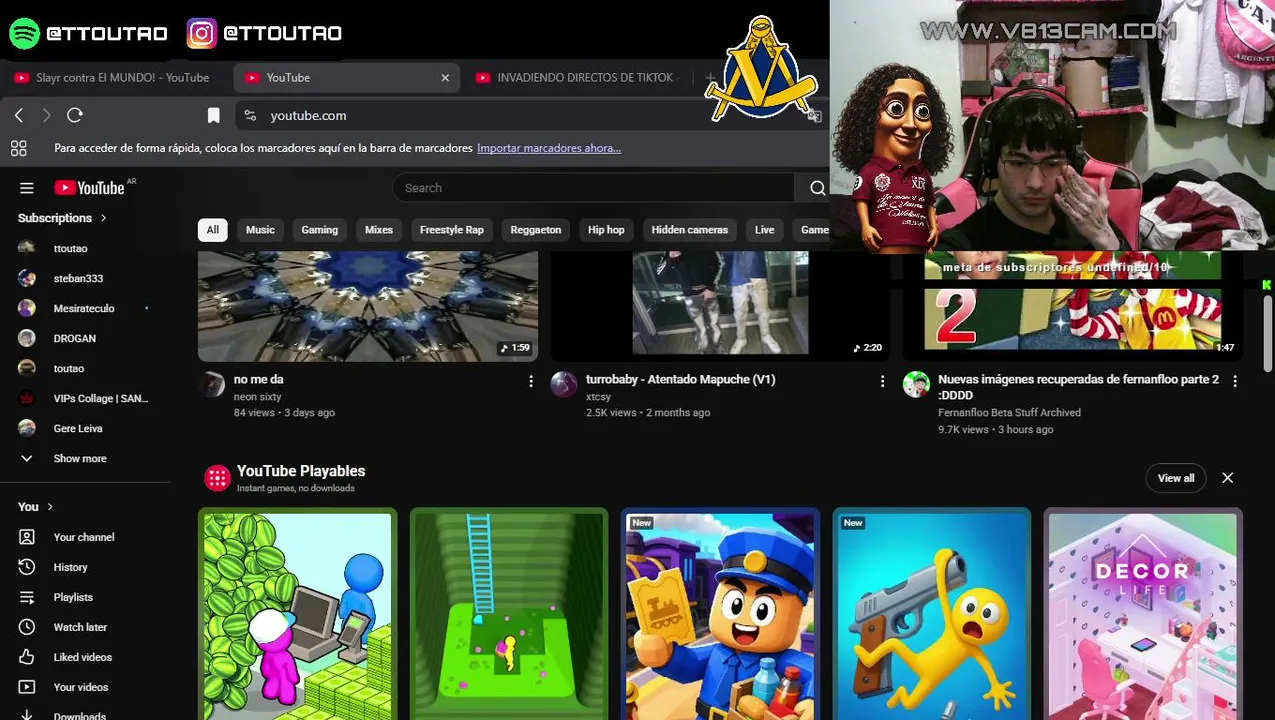This screenshot has height=720, width=1275.
Task: Click the browser forward arrow
Action: pos(46,115)
